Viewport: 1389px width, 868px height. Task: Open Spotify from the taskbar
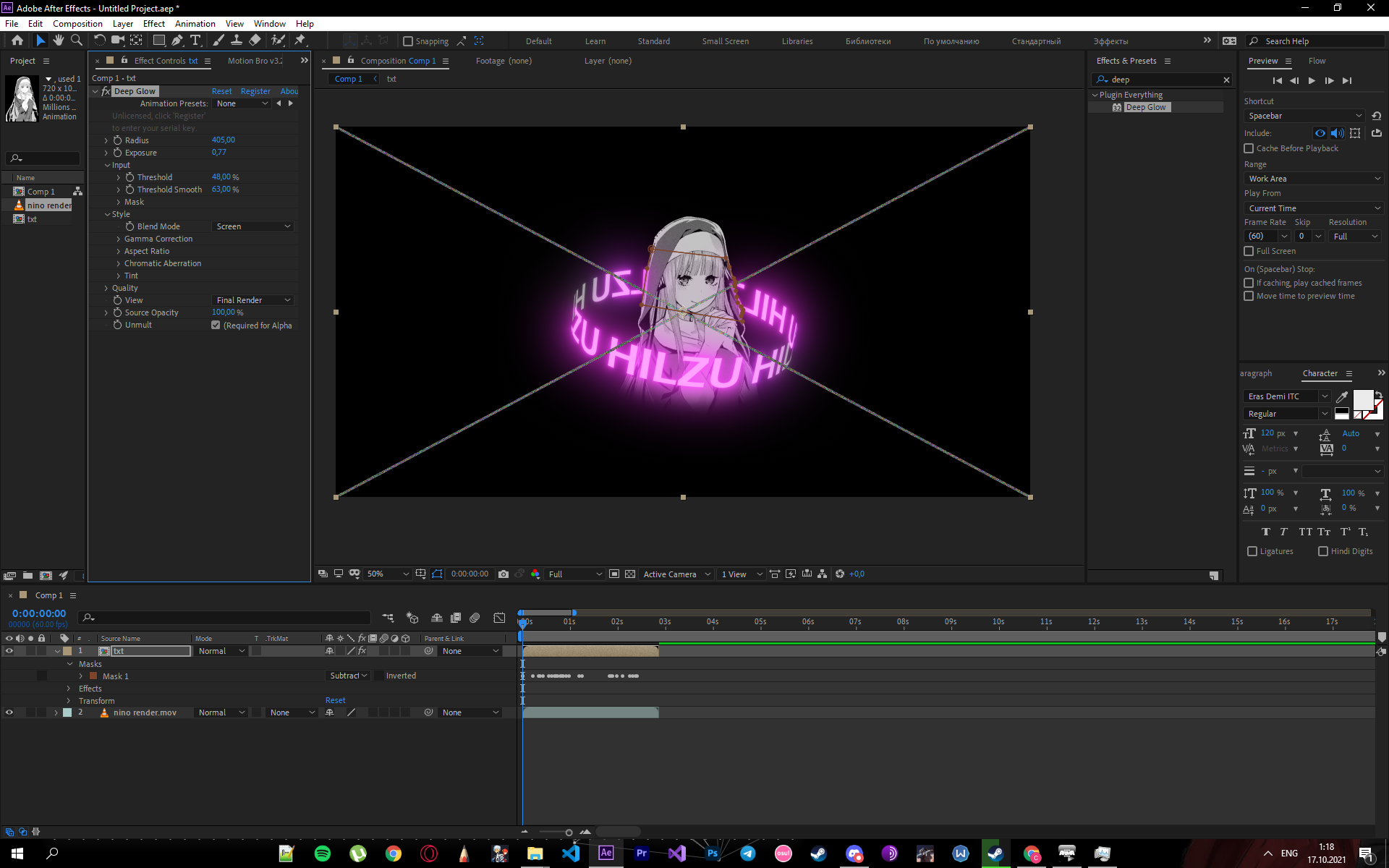pos(323,854)
